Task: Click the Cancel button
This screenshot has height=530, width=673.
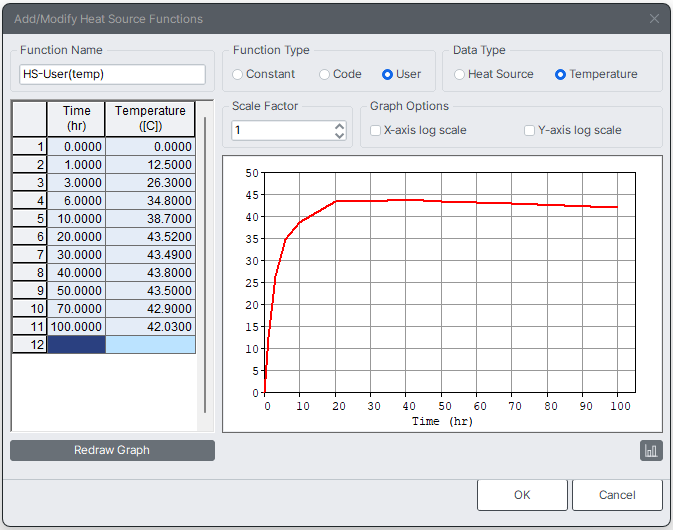Action: [617, 495]
